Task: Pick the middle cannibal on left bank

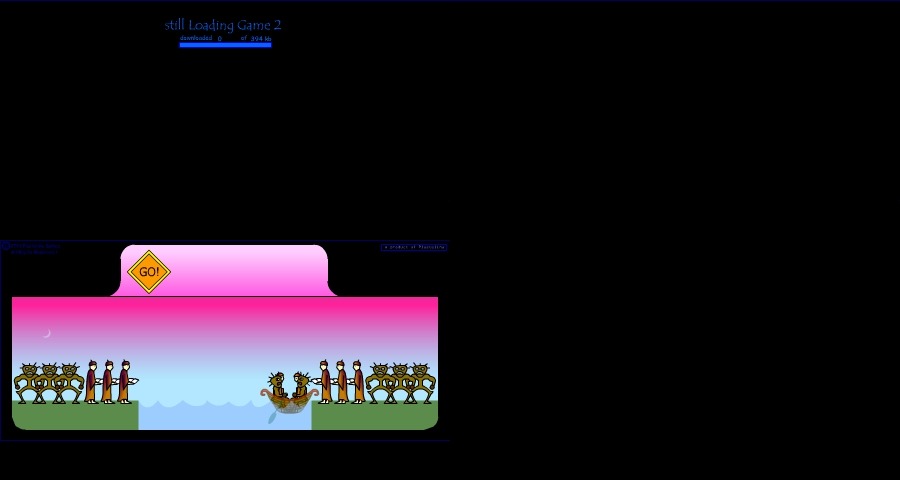Action: [x=48, y=383]
